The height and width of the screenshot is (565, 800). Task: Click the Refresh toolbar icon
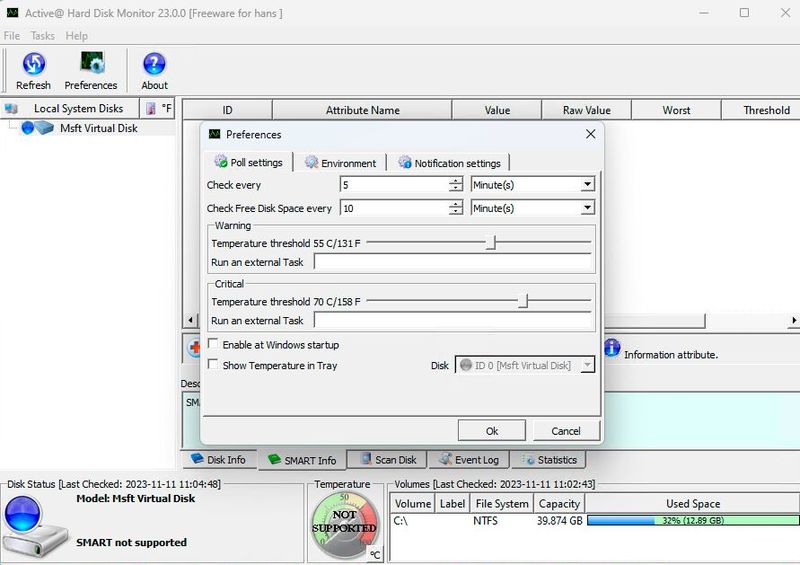point(34,63)
